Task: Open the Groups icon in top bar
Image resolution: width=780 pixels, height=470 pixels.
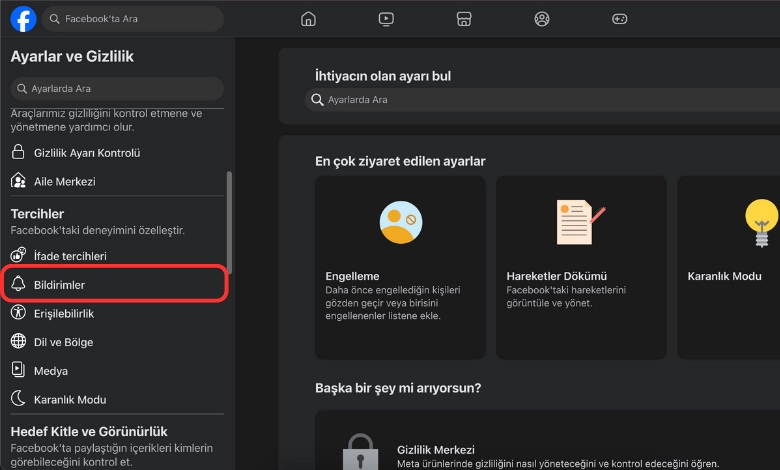Action: pos(542,19)
